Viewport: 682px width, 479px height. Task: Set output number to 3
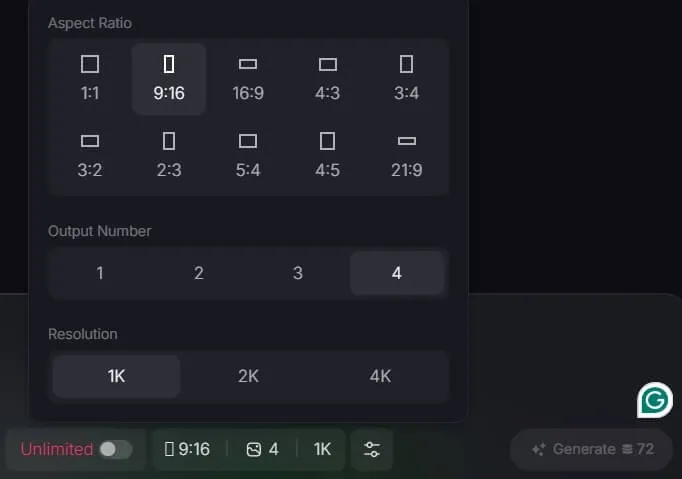click(x=298, y=273)
